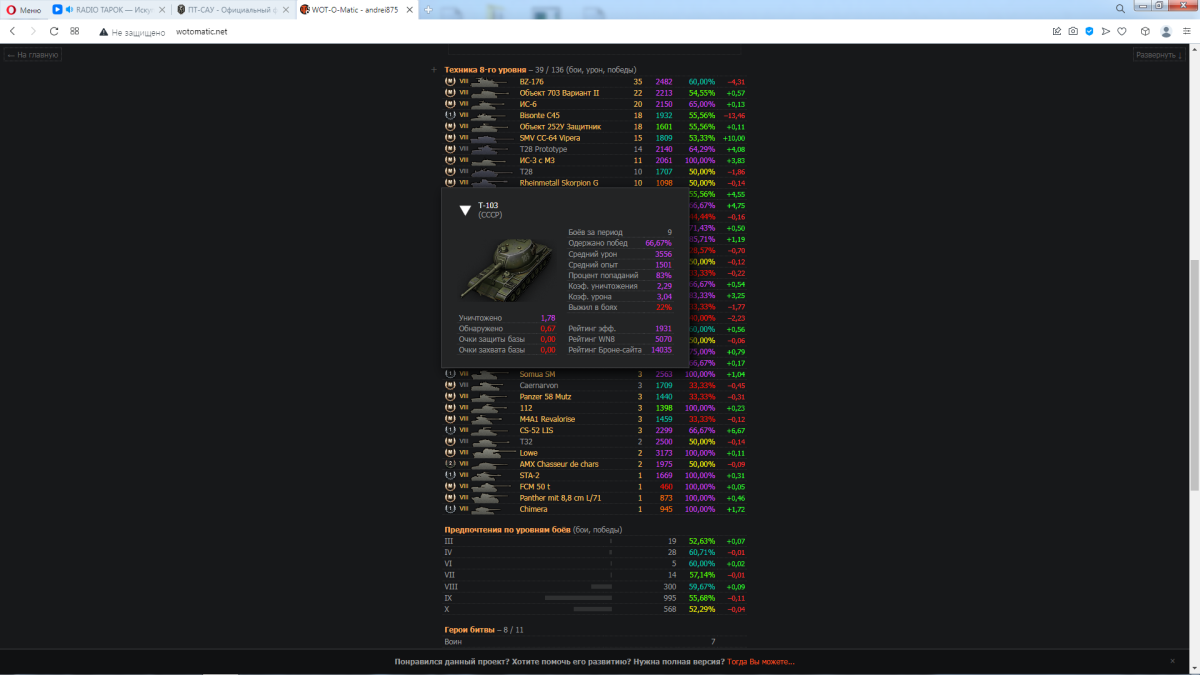Select the Caernarvon tank row

pyautogui.click(x=595, y=385)
